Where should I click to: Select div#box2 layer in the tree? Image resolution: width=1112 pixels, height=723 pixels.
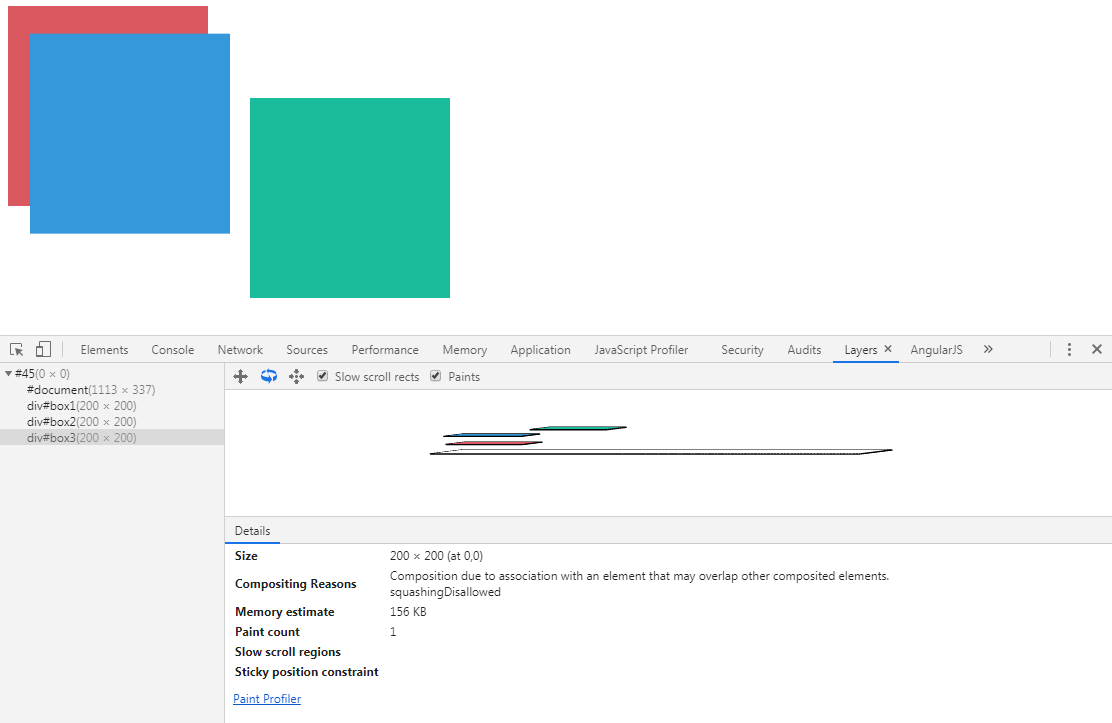[x=112, y=421]
